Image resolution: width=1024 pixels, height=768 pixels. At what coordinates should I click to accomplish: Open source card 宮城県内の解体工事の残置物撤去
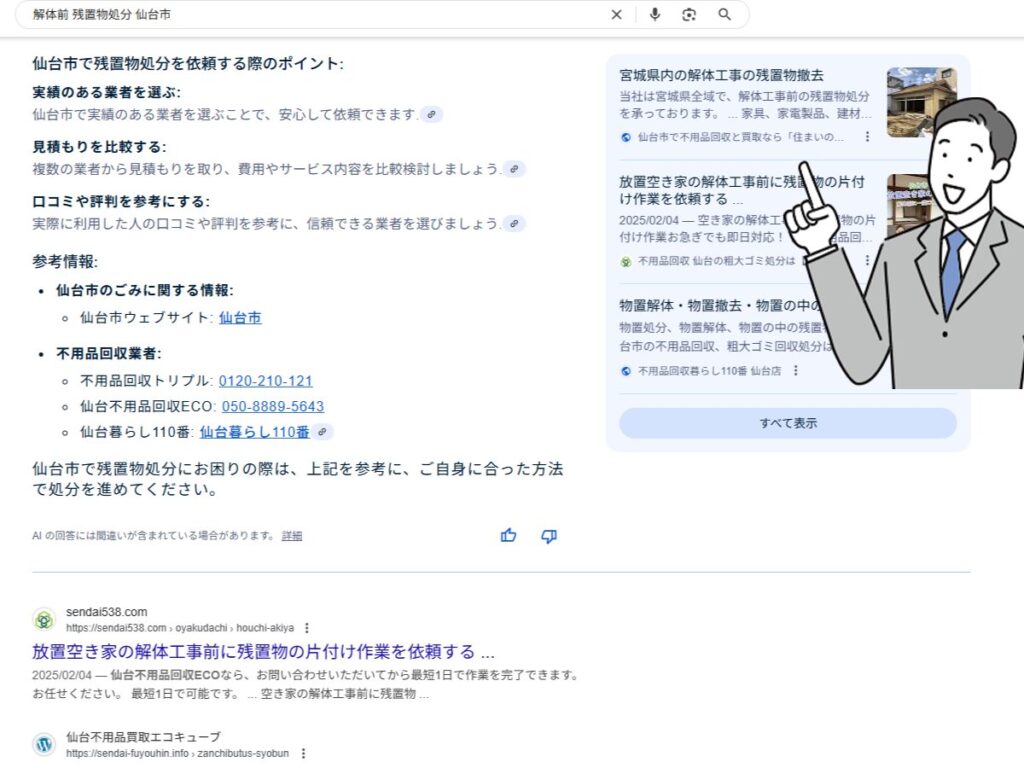(x=721, y=75)
